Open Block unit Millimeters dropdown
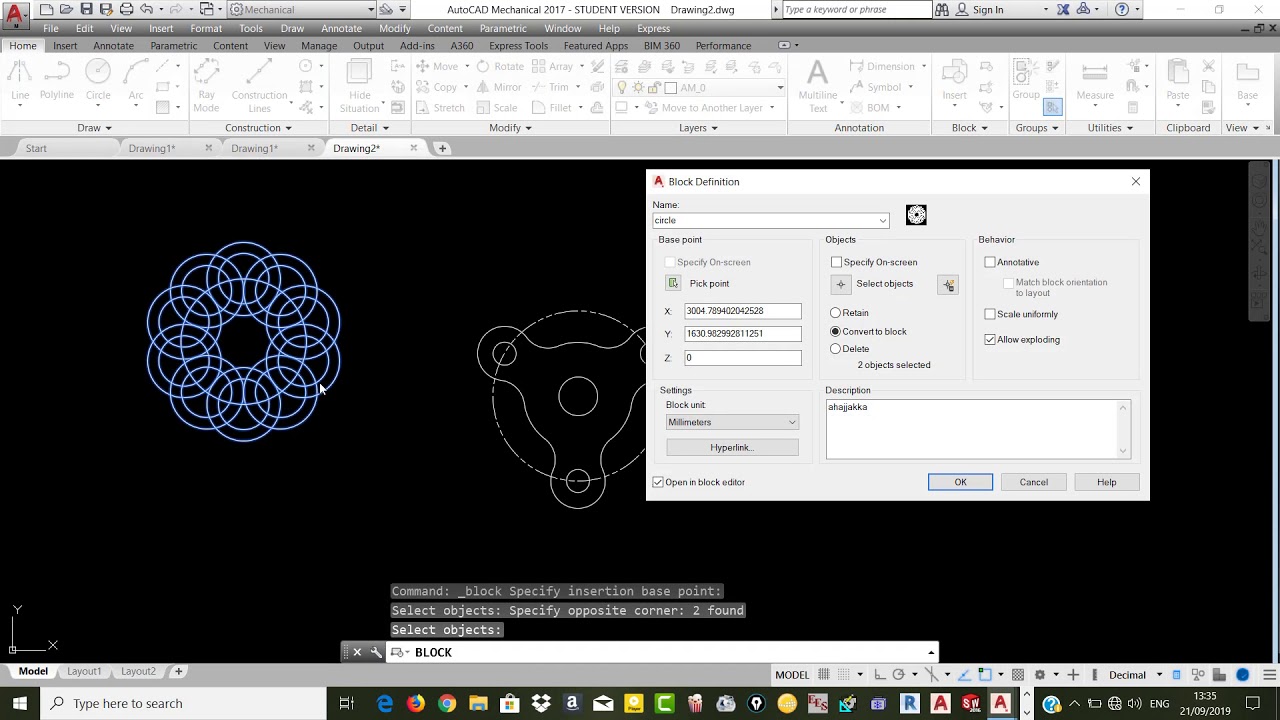The image size is (1280, 720). tap(732, 422)
